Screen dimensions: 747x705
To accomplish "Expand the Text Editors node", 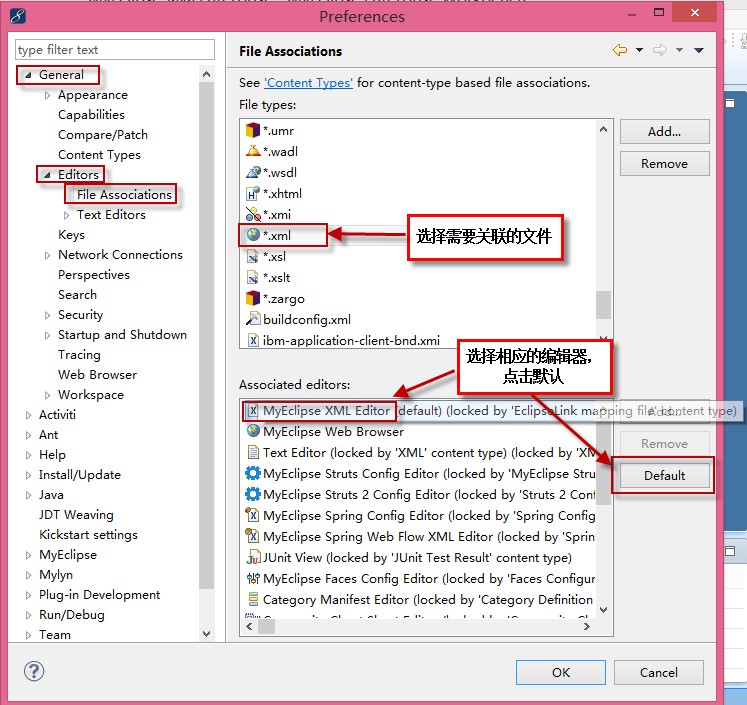I will [x=66, y=215].
